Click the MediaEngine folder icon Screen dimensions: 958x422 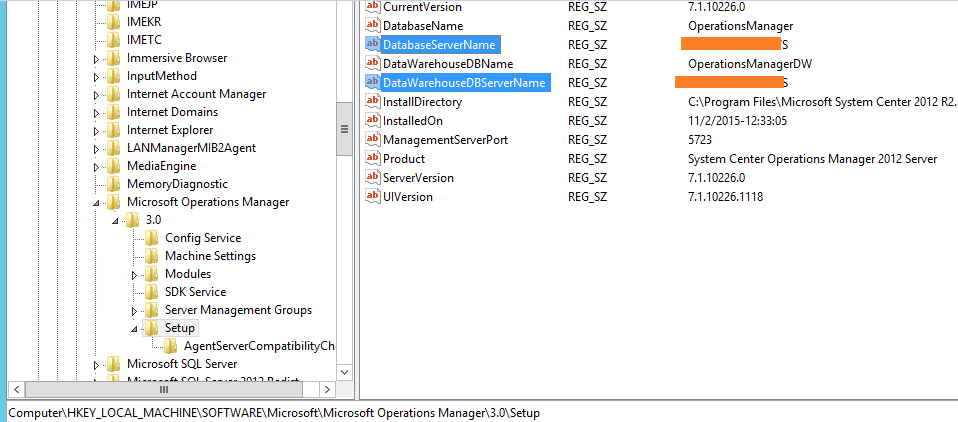click(114, 166)
